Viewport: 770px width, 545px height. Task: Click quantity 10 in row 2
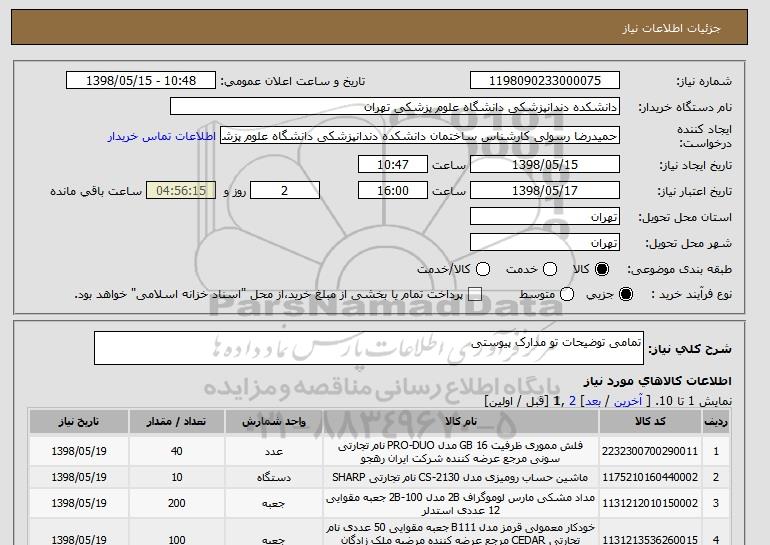[177, 477]
